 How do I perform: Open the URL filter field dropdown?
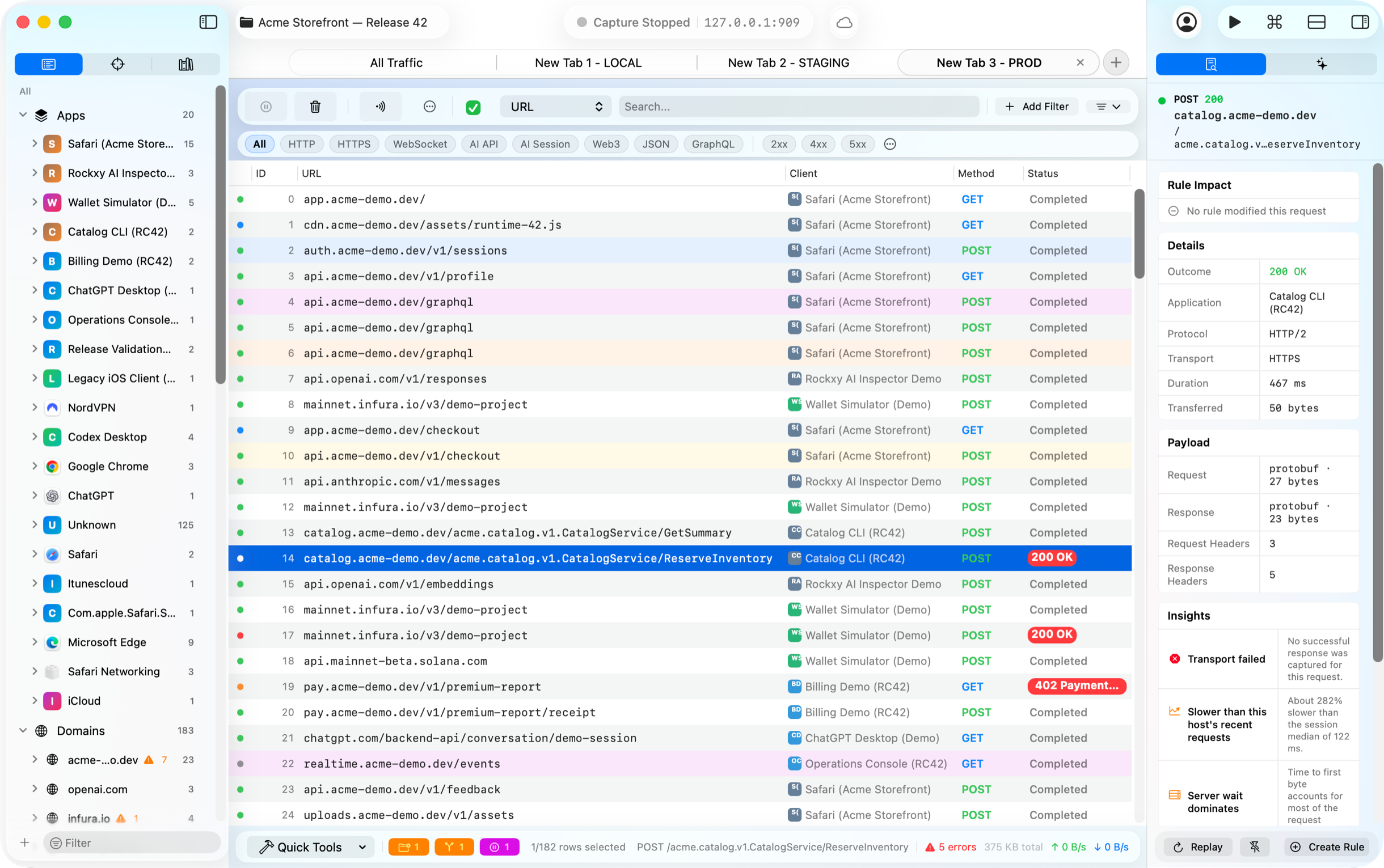point(555,107)
